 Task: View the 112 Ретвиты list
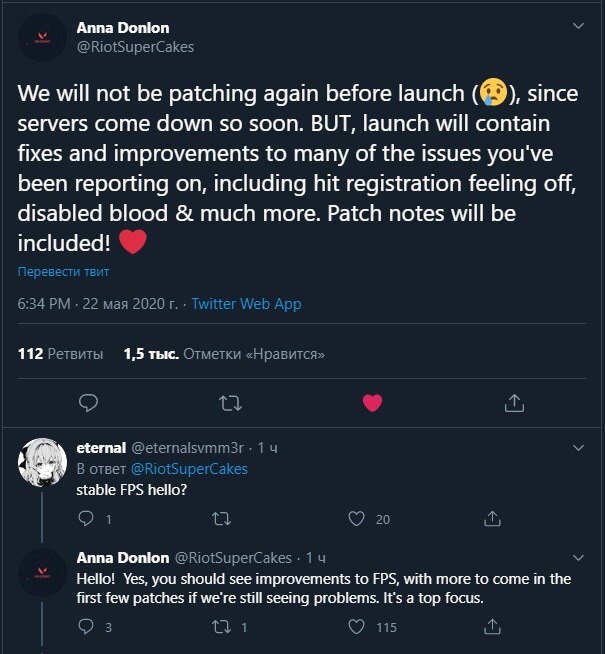[x=60, y=353]
